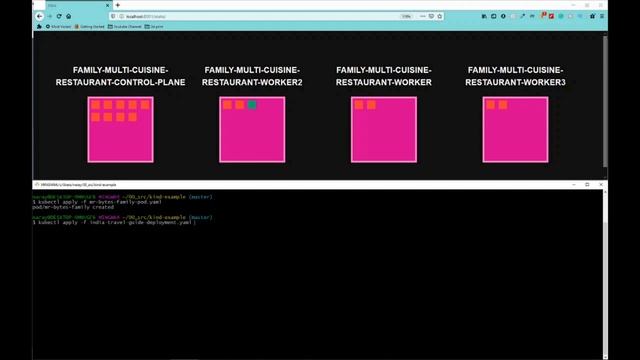640x360 pixels.
Task: Select first orange pod in WORKER2 node
Action: pos(227,105)
